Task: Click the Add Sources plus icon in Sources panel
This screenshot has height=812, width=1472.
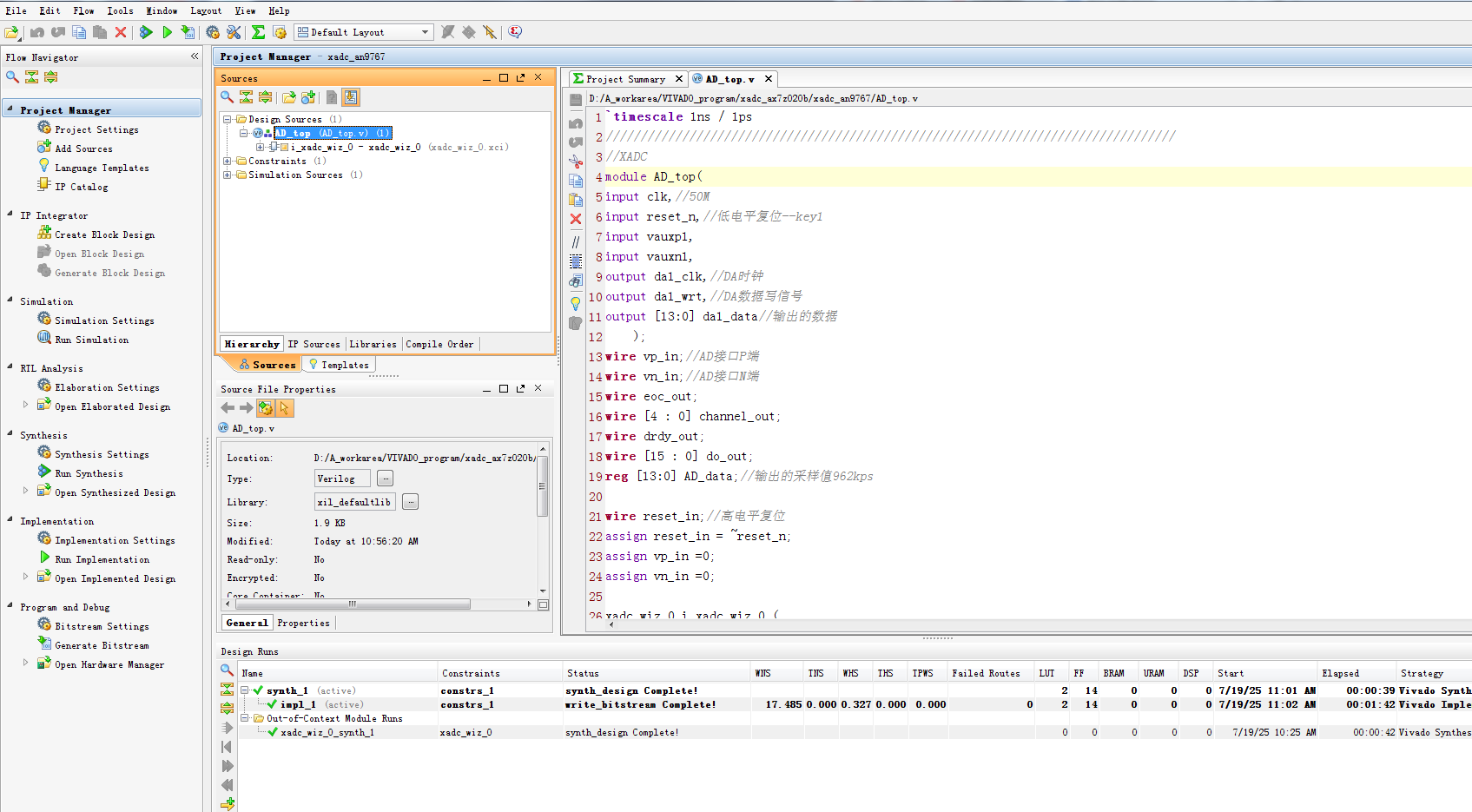Action: [308, 97]
